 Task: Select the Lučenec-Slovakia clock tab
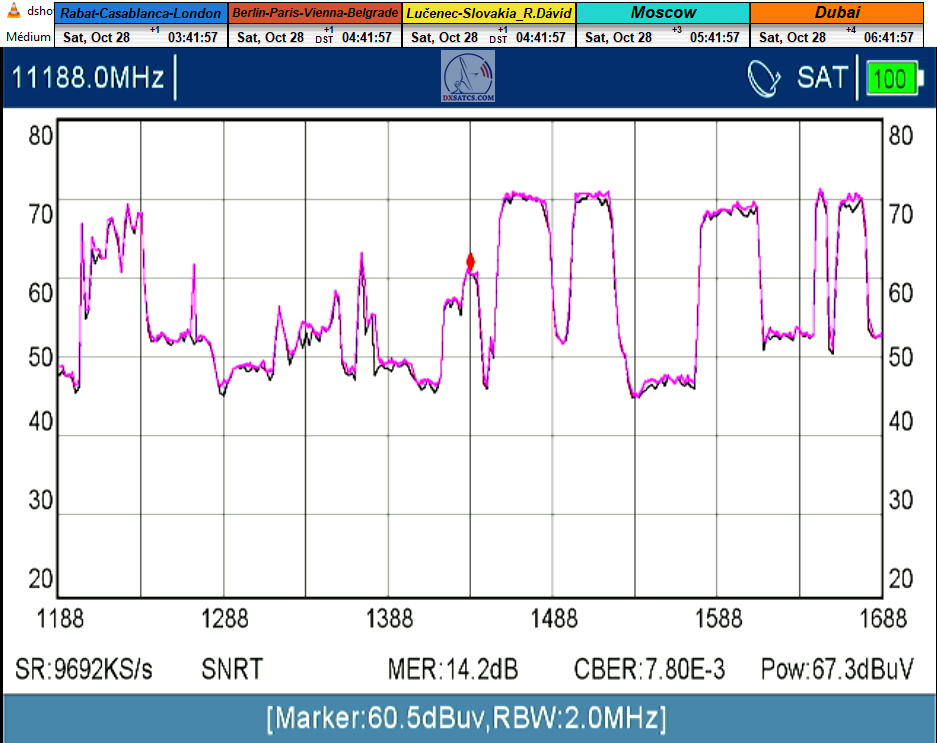coord(488,13)
